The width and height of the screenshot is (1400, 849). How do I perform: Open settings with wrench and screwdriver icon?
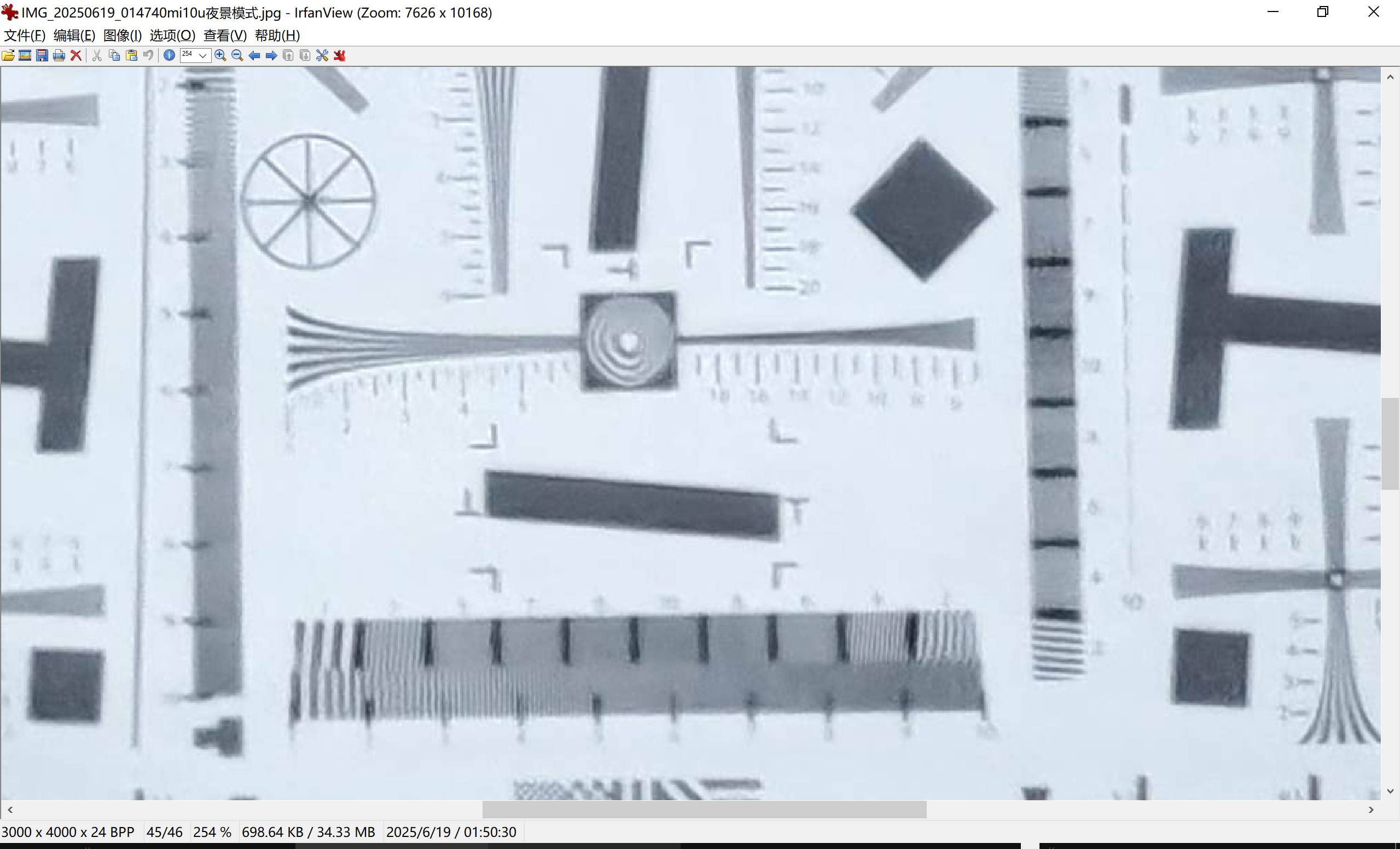322,55
